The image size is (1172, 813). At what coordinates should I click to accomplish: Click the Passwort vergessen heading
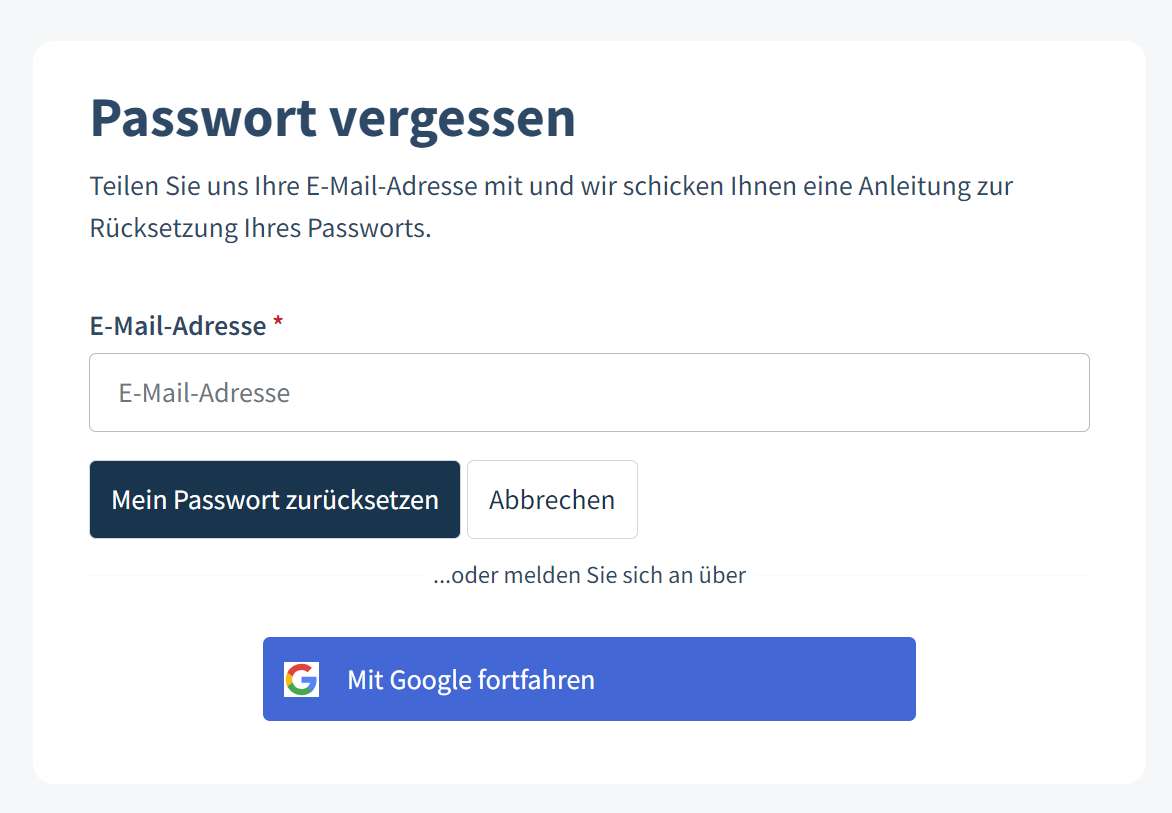pyautogui.click(x=333, y=119)
